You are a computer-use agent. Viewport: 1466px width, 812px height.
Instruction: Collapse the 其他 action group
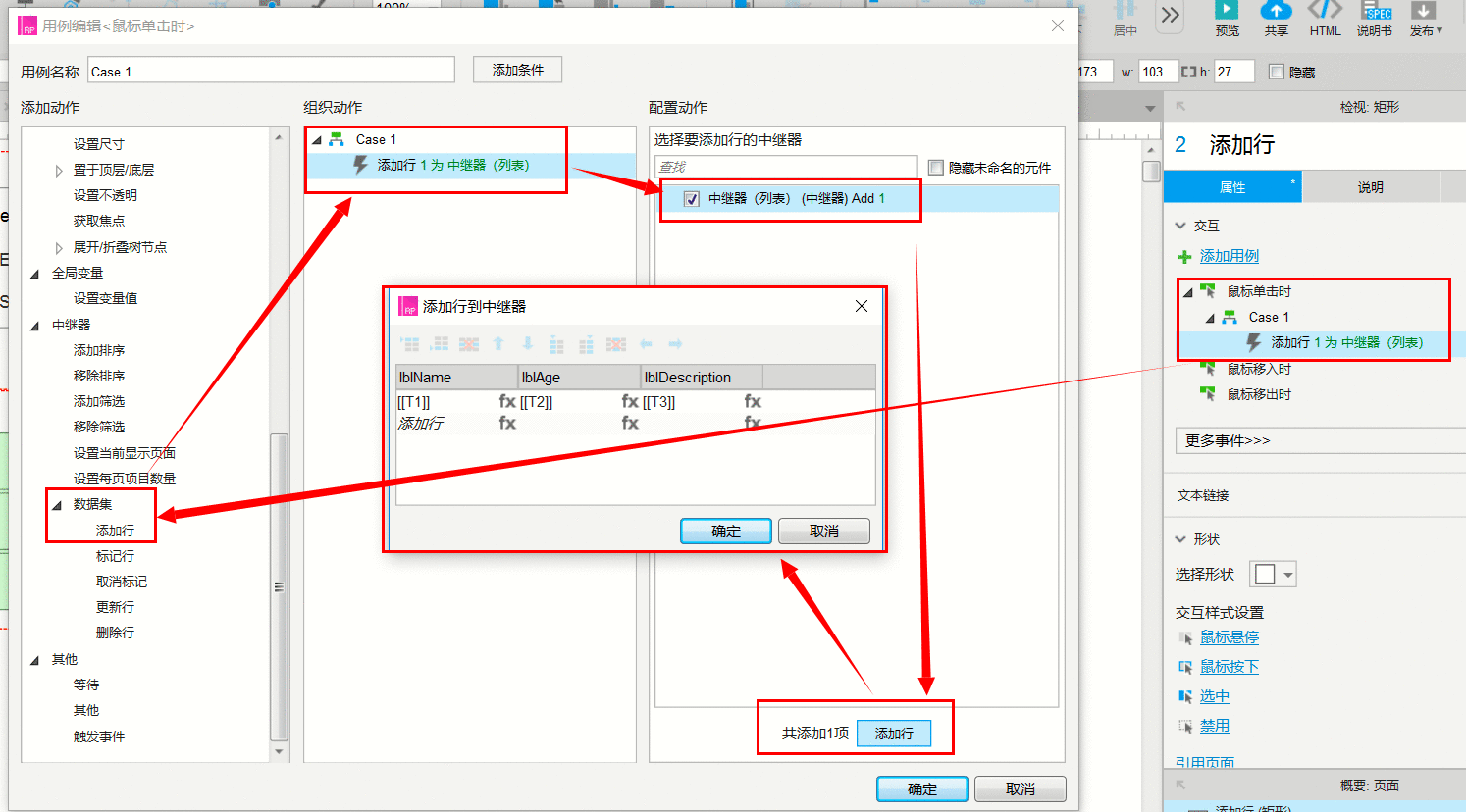pos(35,660)
